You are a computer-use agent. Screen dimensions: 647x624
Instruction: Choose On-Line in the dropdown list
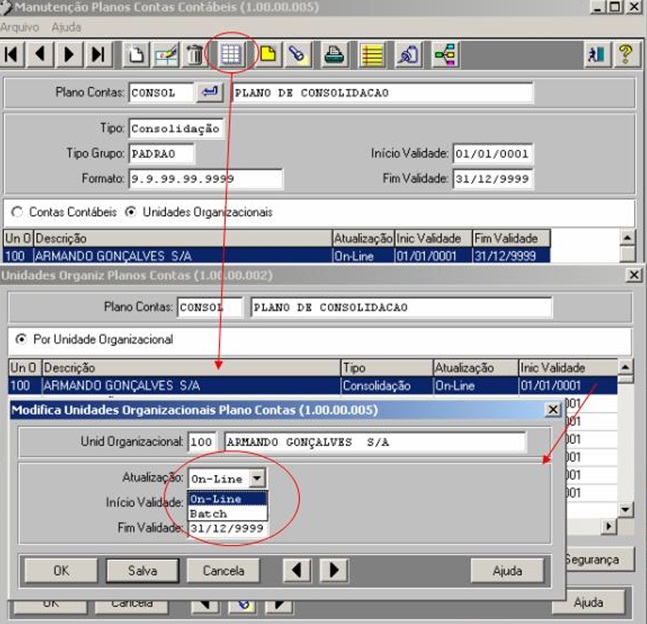pos(227,499)
